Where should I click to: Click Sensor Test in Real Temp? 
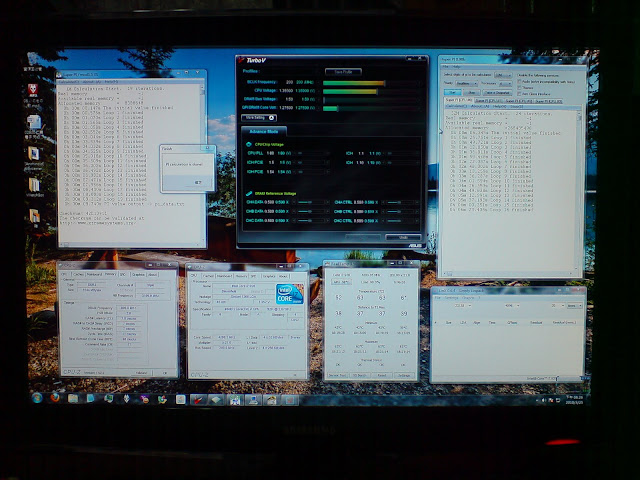(338, 375)
